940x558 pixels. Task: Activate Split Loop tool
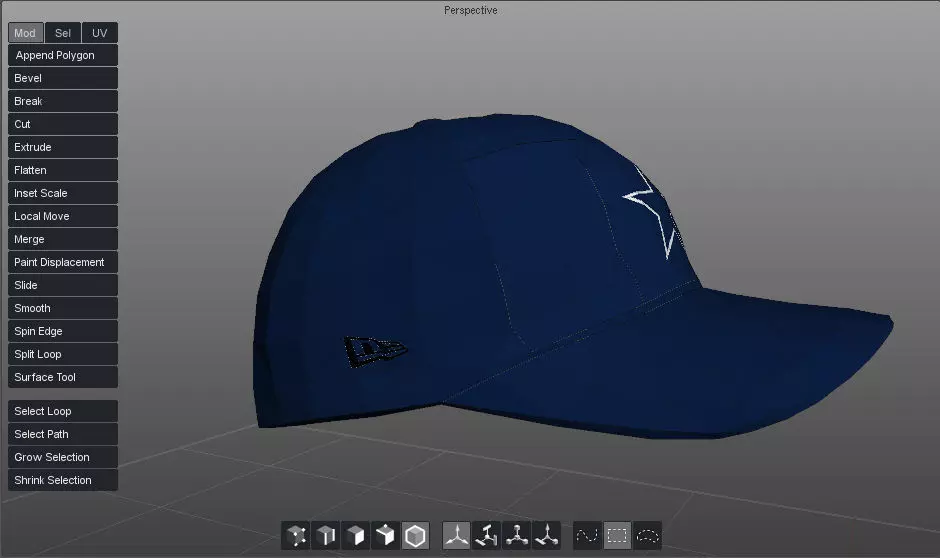pos(63,354)
